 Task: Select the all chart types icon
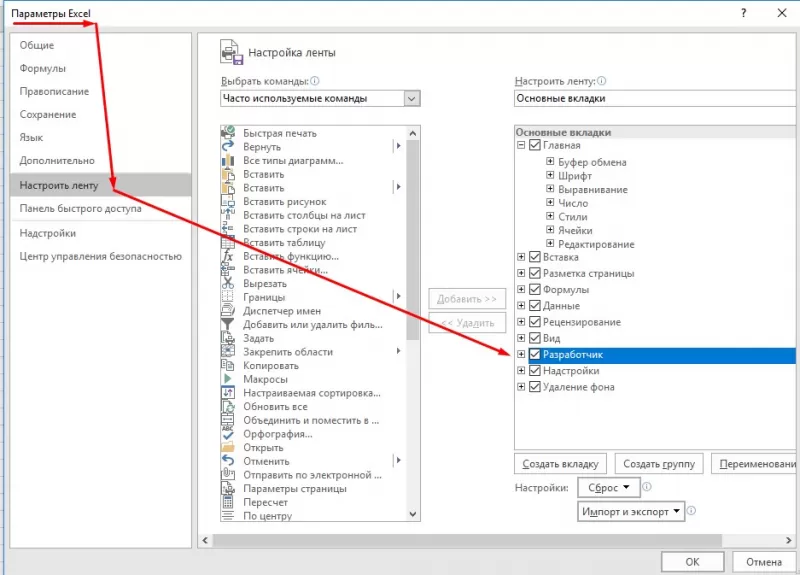pos(228,160)
